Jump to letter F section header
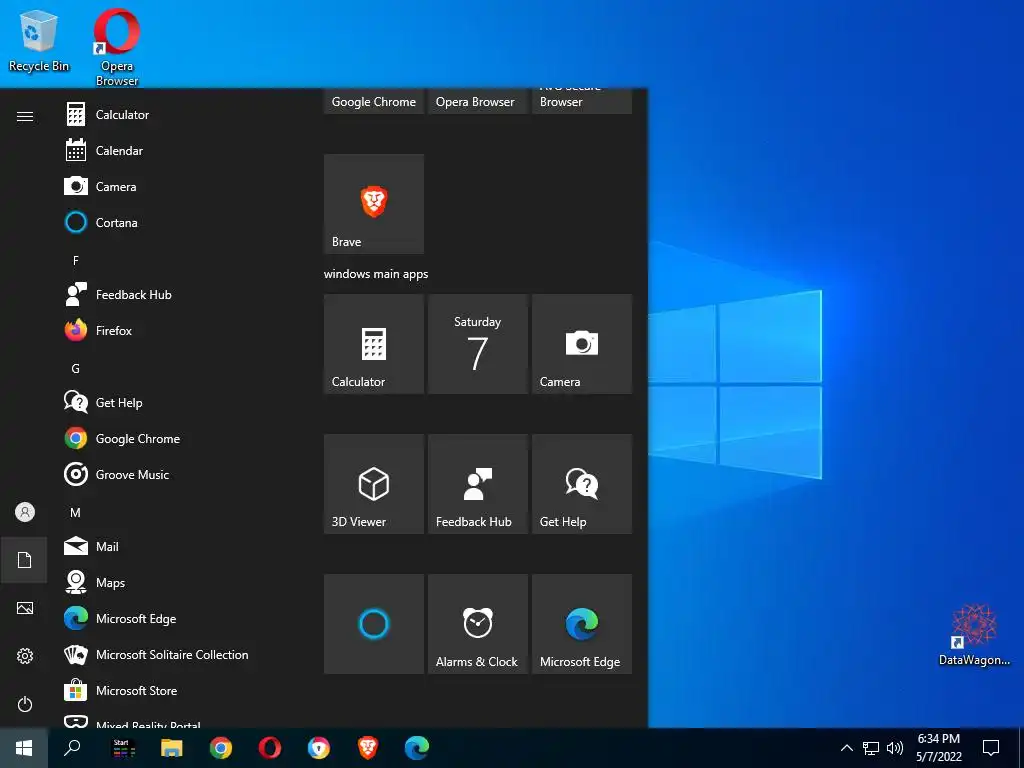 coord(76,261)
